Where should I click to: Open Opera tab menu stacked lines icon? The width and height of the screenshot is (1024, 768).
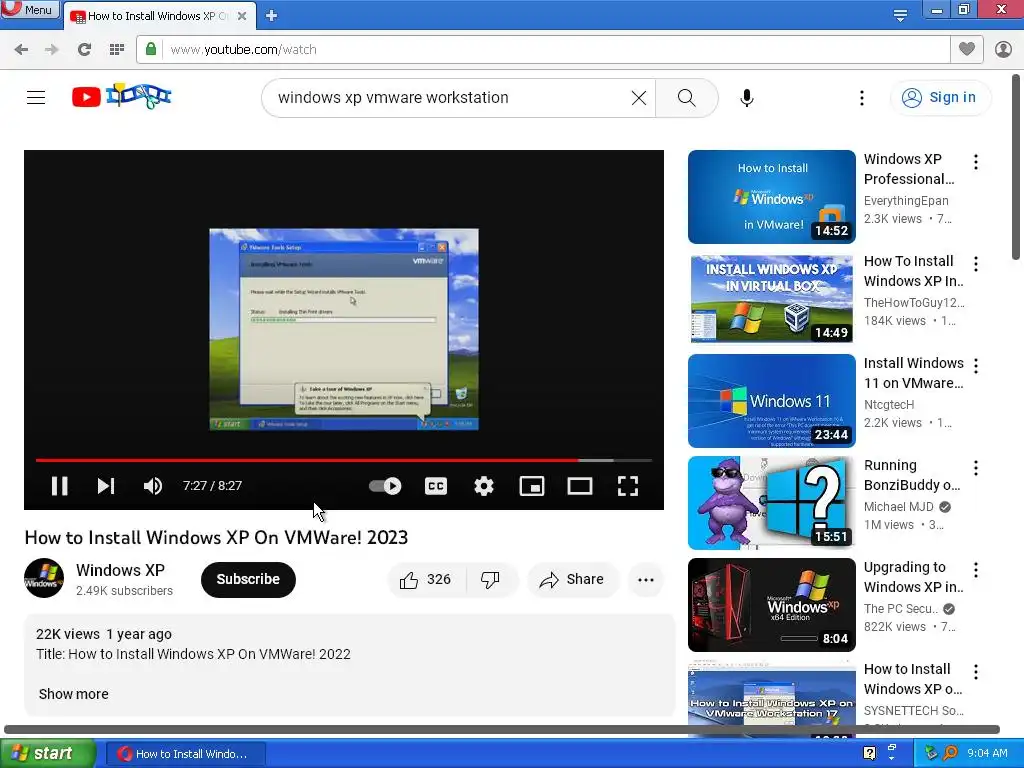[900, 15]
